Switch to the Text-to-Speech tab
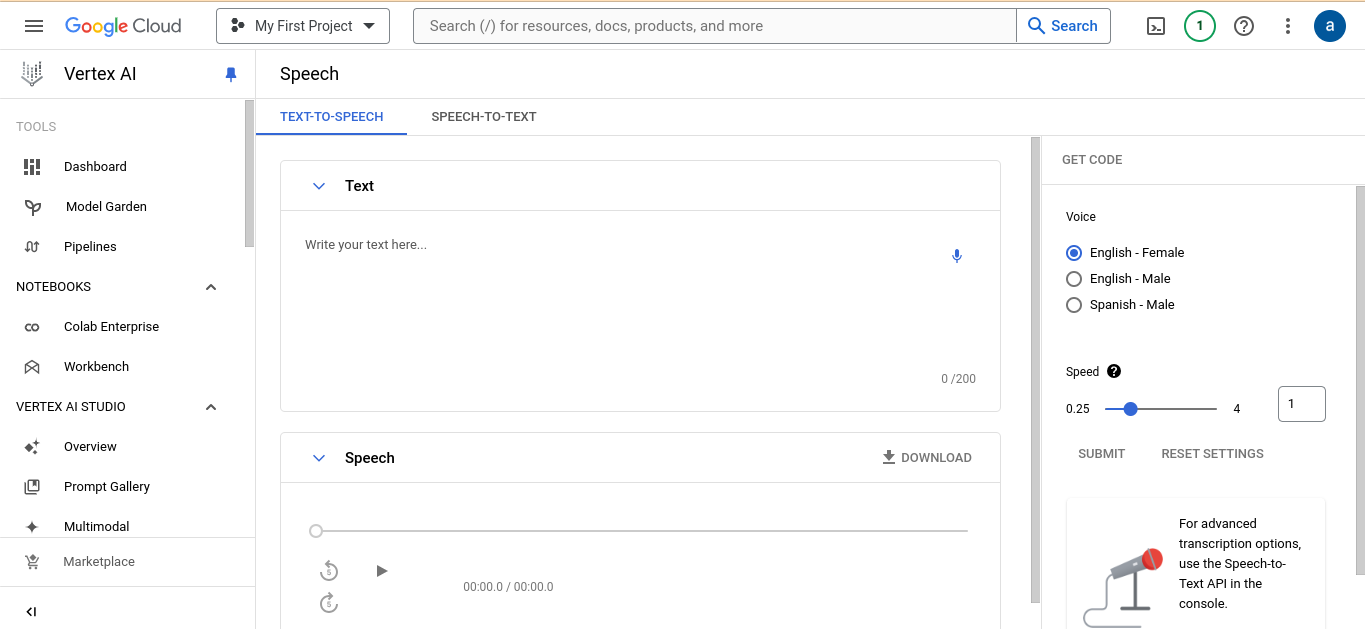 click(332, 117)
